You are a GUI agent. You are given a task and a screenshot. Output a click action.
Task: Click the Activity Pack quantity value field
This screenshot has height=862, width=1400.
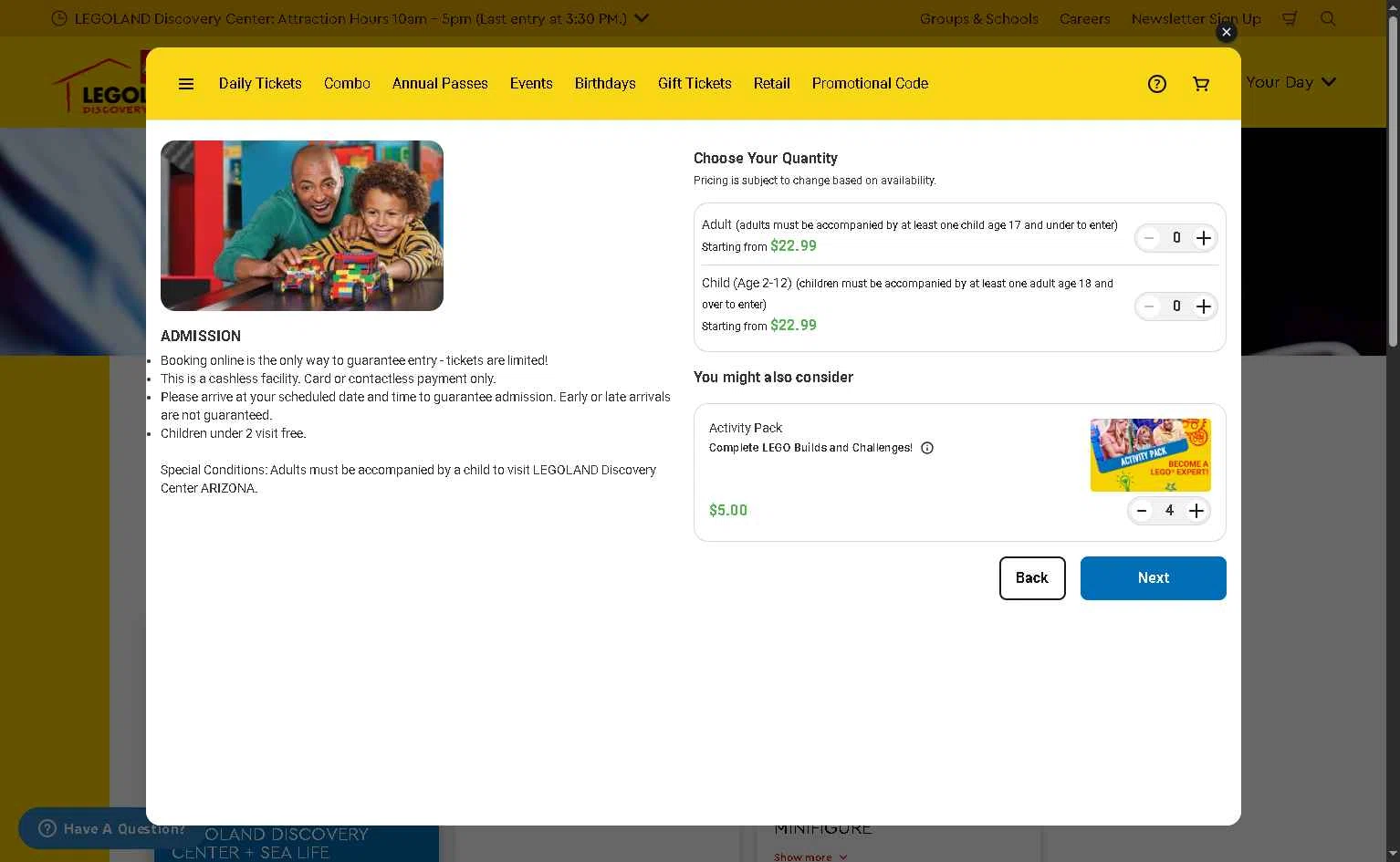[1169, 511]
